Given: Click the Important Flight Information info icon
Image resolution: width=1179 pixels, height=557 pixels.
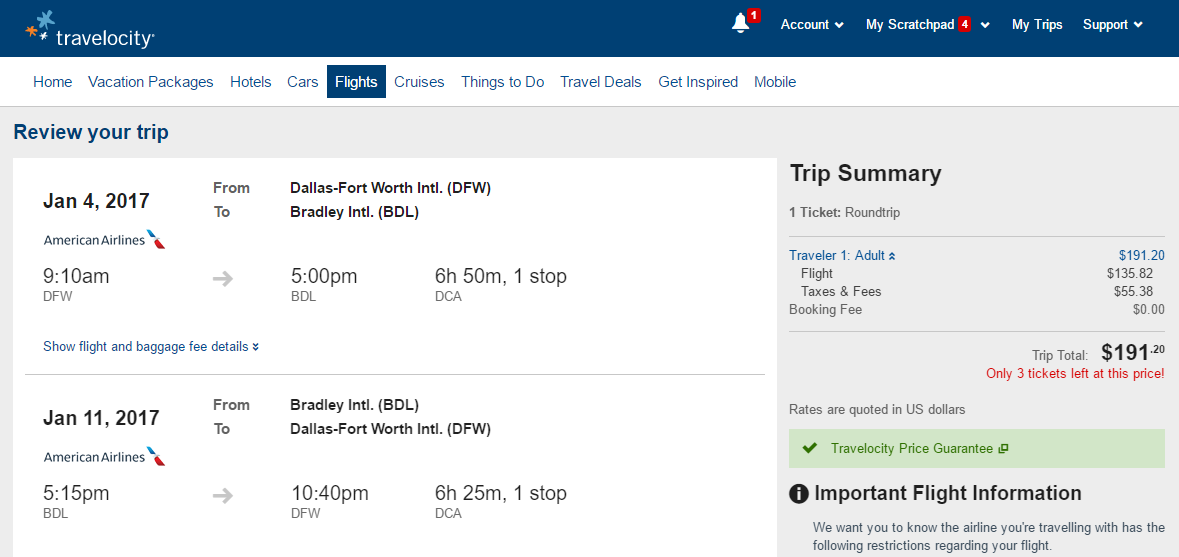Looking at the screenshot, I should pyautogui.click(x=799, y=494).
